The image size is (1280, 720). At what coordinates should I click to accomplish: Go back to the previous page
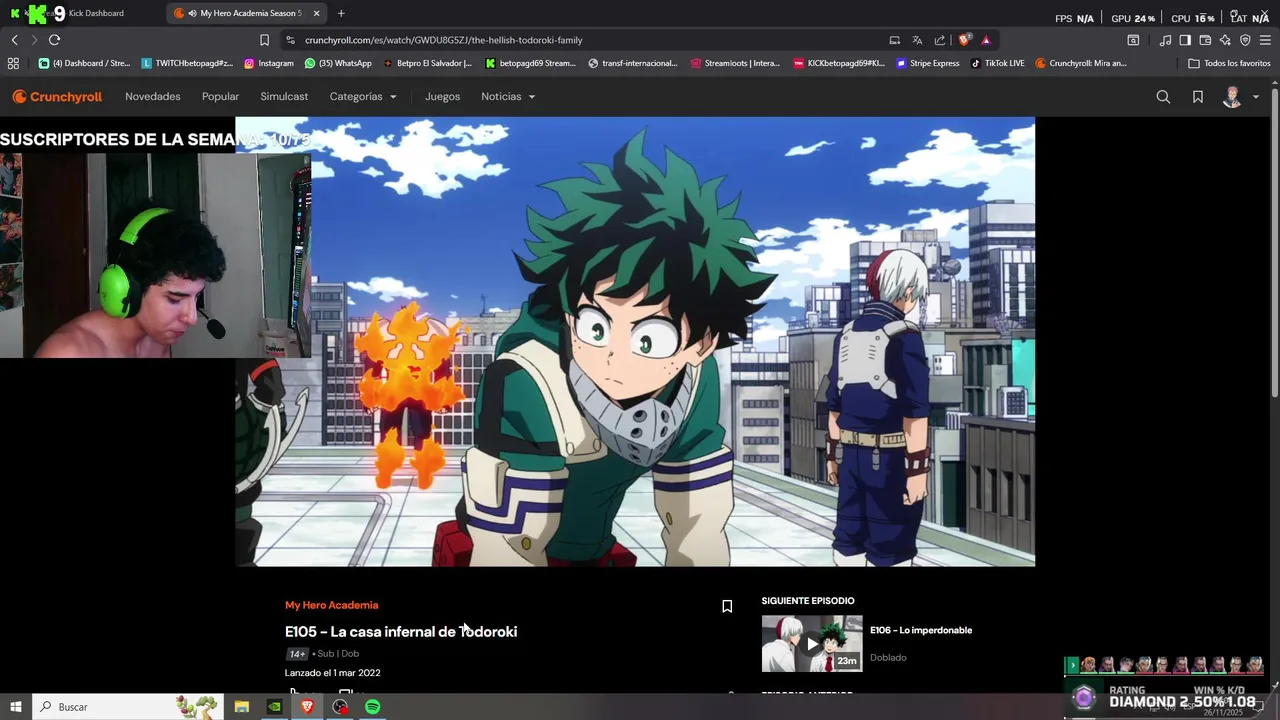coord(14,40)
